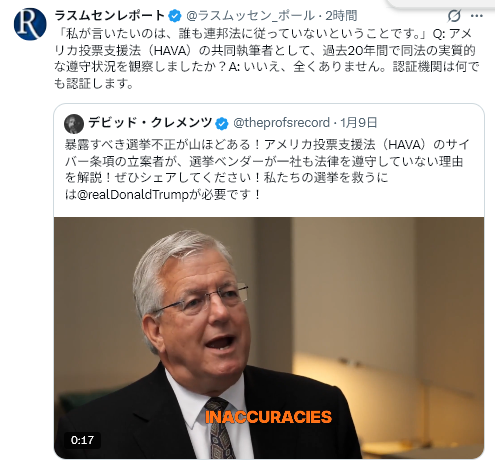Open the three-dot more options menu
The height and width of the screenshot is (466, 495).
pyautogui.click(x=477, y=16)
